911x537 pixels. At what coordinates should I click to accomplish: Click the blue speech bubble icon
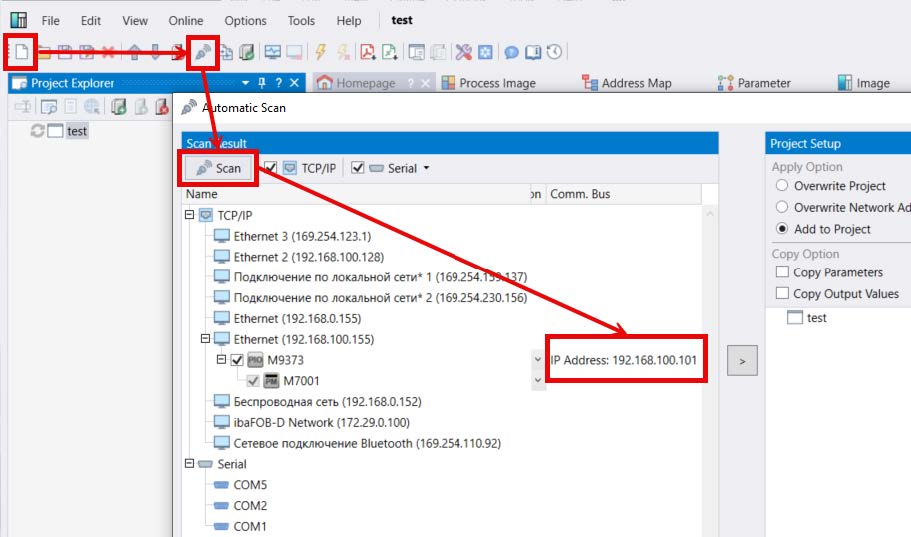(x=511, y=52)
